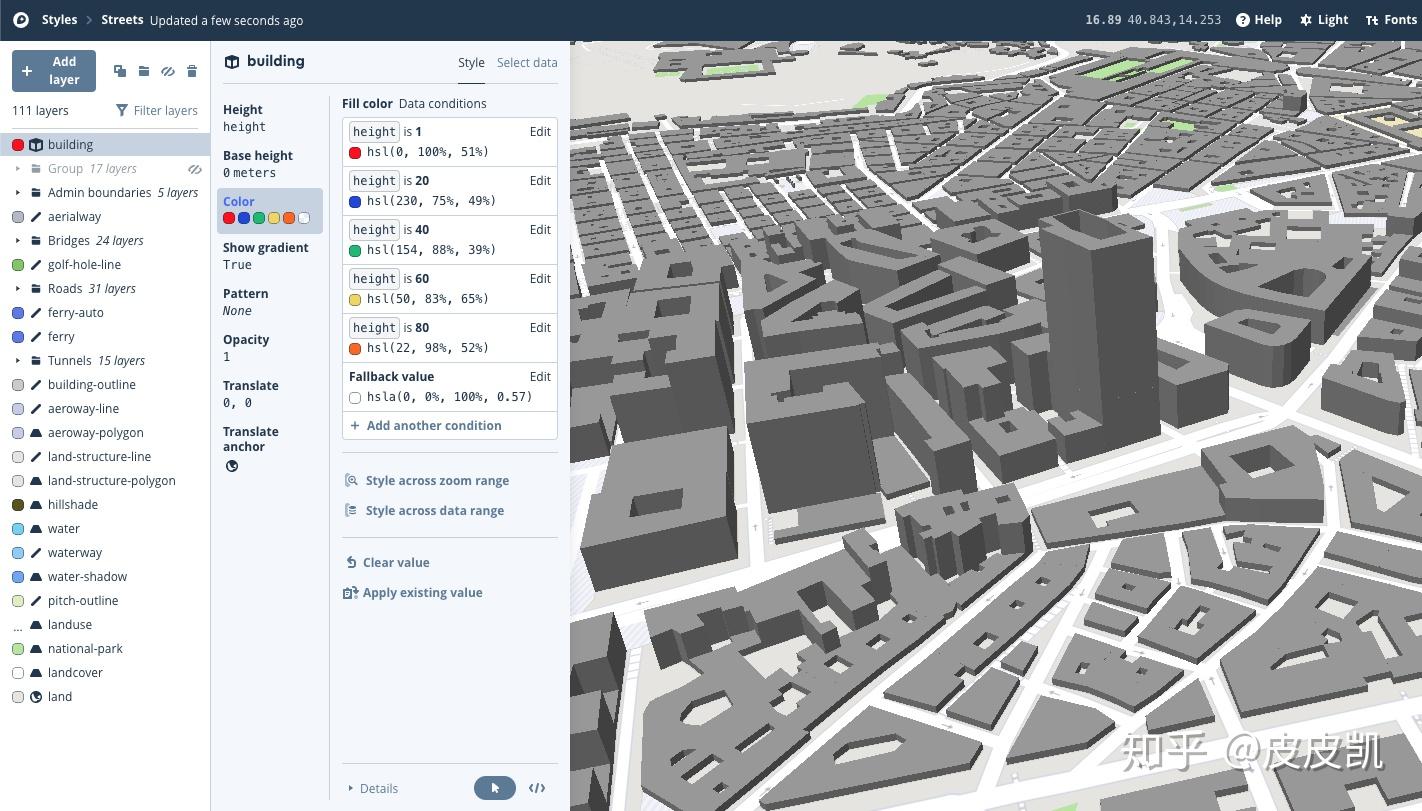1422x811 pixels.
Task: Click the Style across data range icon
Action: click(351, 510)
